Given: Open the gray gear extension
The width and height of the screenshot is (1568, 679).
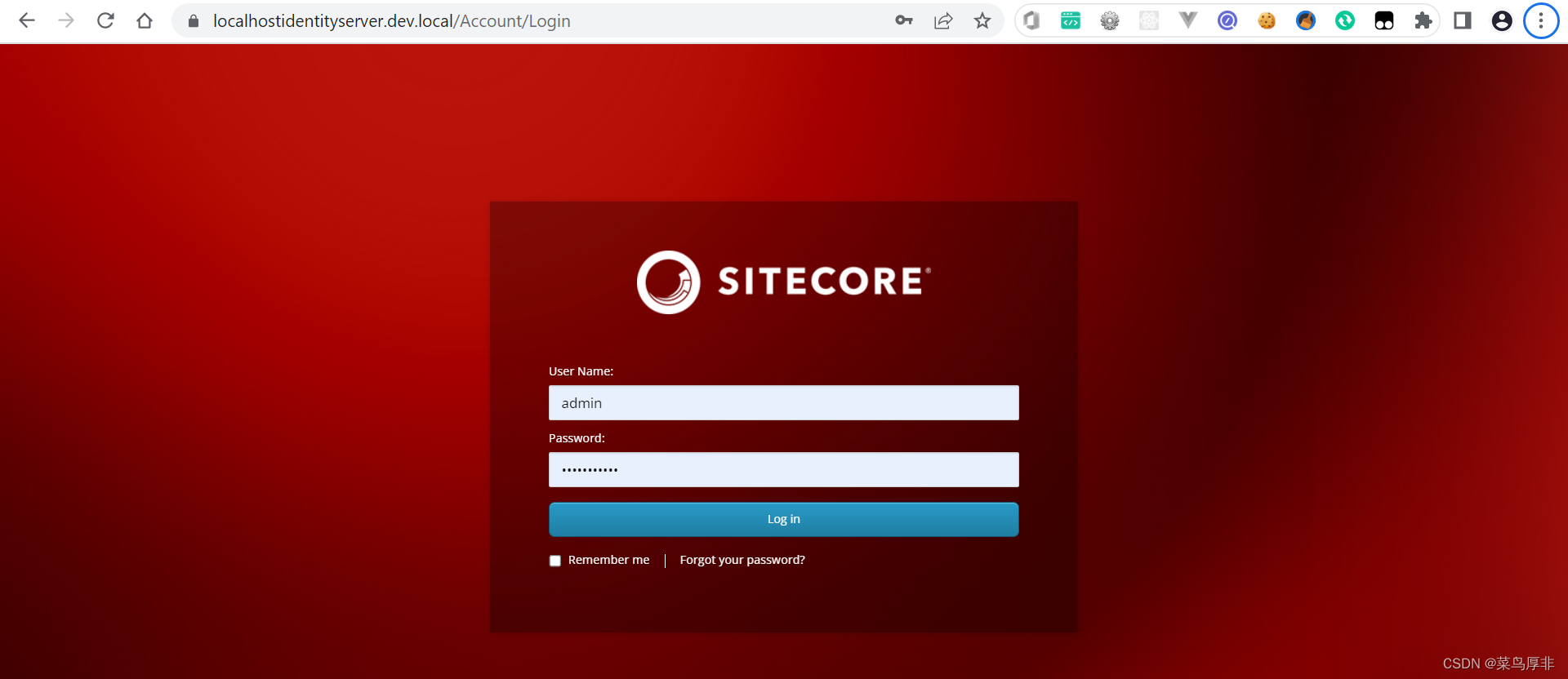Looking at the screenshot, I should coord(1110,20).
